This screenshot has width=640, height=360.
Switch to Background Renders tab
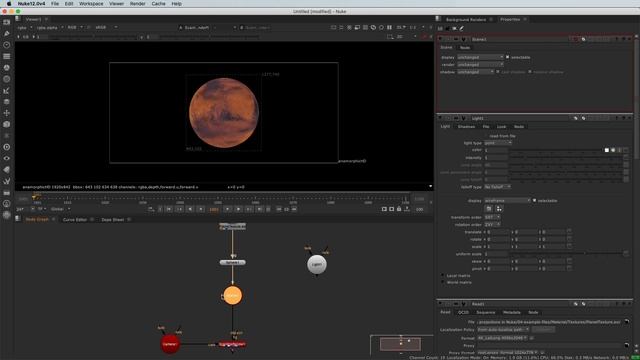[x=466, y=20]
